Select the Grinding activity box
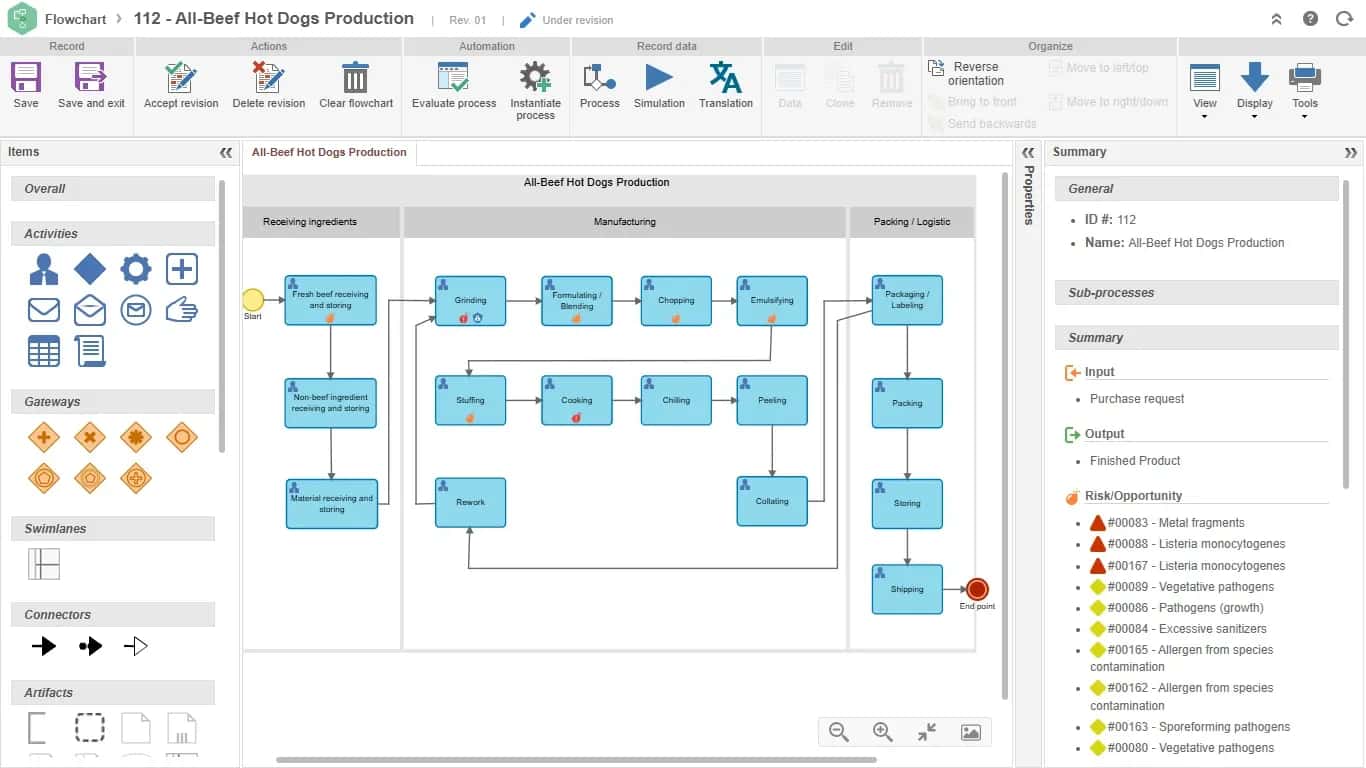This screenshot has height=768, width=1366. click(470, 301)
